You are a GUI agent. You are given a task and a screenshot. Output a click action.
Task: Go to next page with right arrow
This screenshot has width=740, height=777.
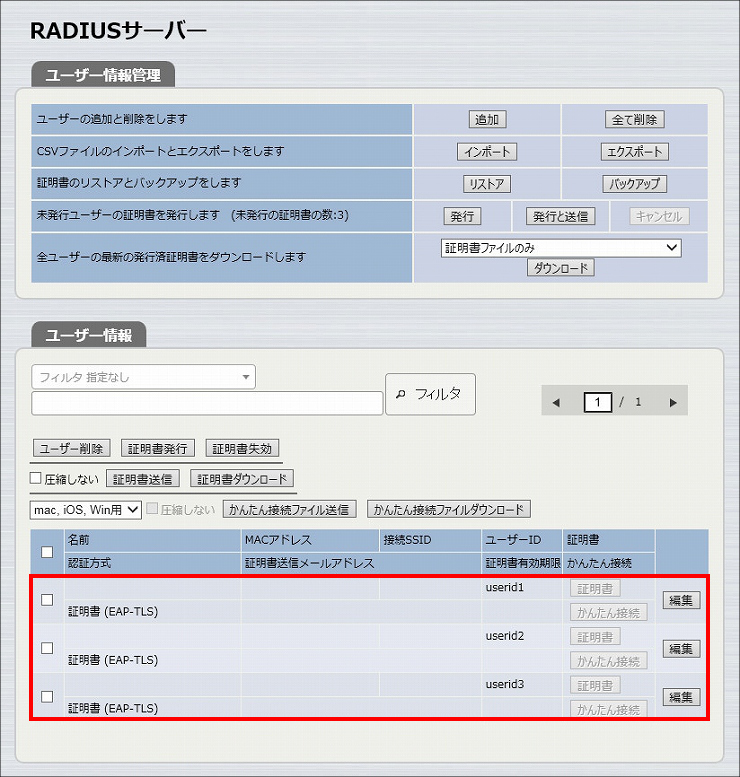pos(673,402)
